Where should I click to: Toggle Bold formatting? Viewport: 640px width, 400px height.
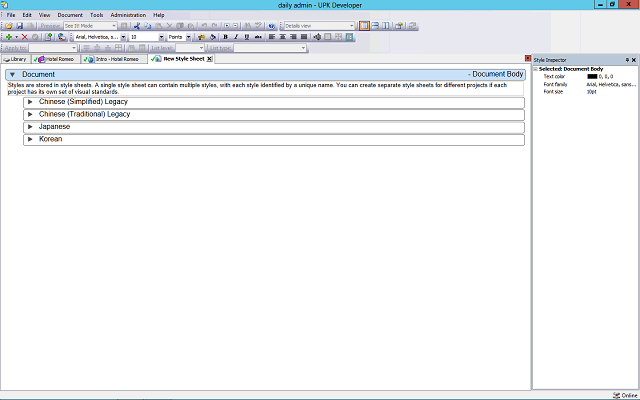(225, 37)
